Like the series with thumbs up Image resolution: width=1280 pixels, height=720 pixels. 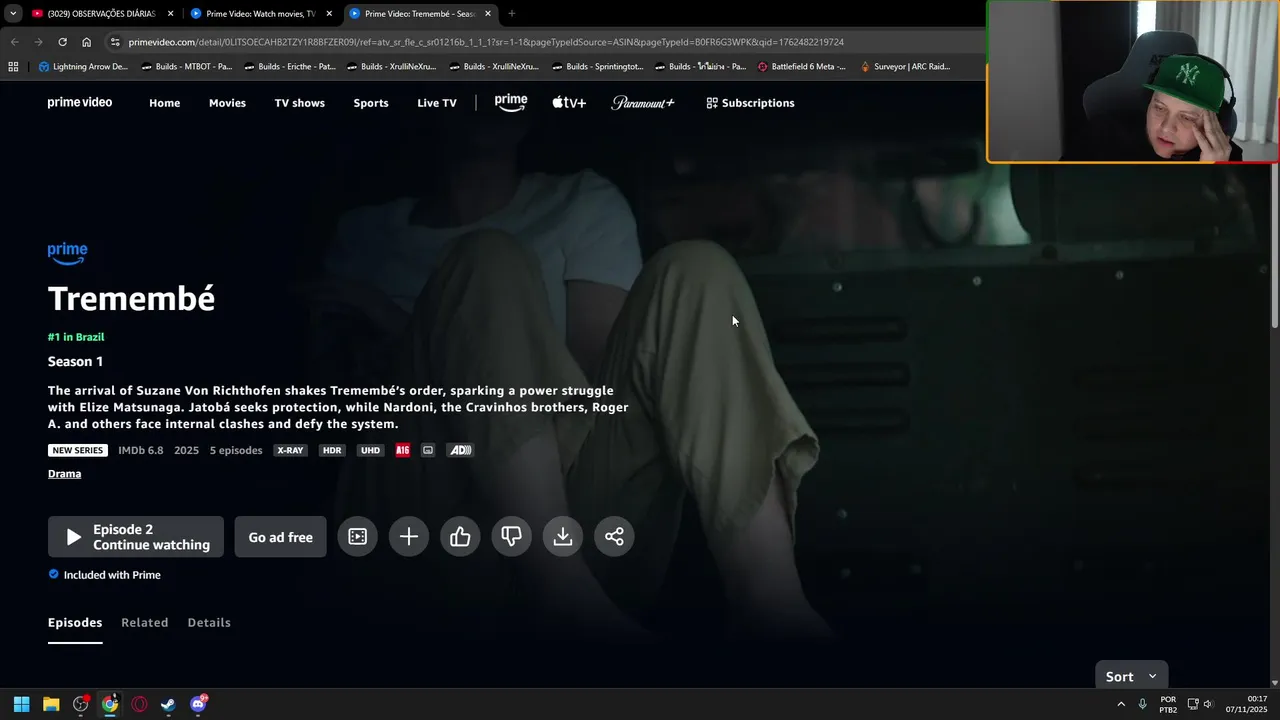[460, 537]
